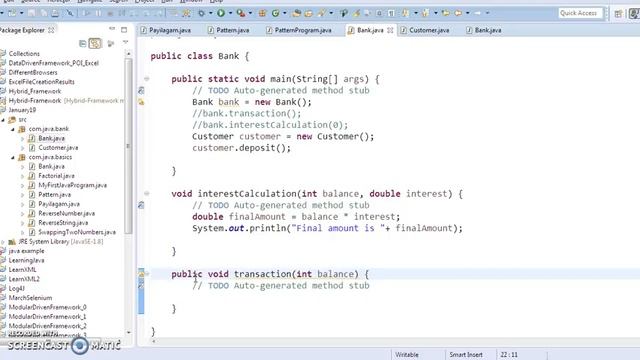The height and width of the screenshot is (360, 640).
Task: Collapse the src folder
Action: [x=3, y=120]
